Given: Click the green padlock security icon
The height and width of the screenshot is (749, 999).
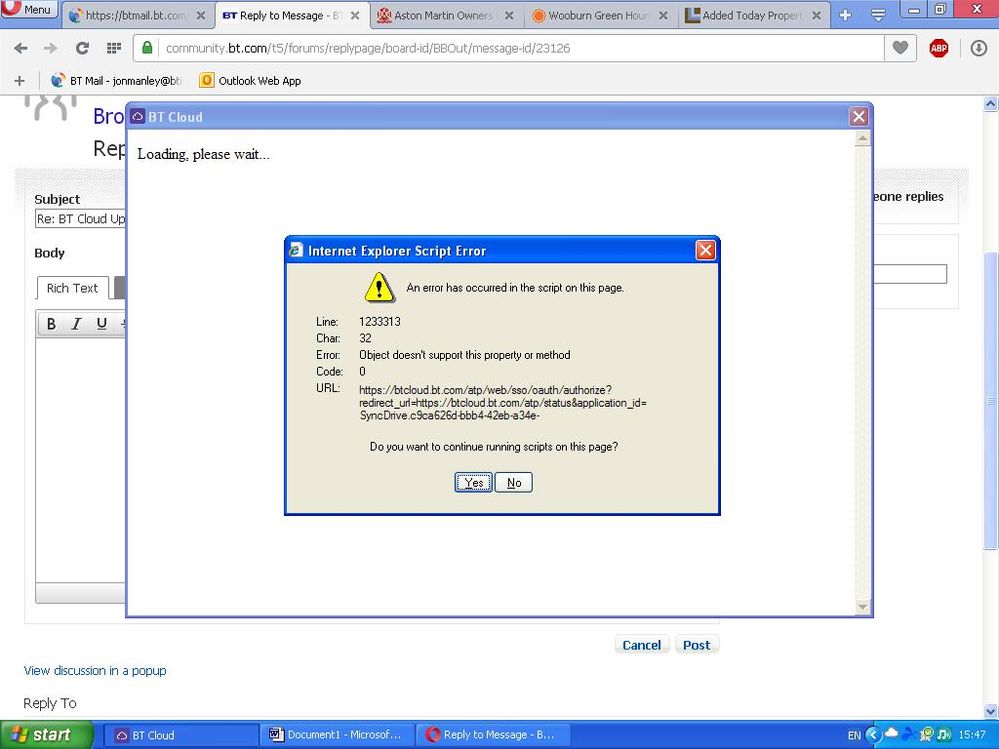Looking at the screenshot, I should 147,48.
